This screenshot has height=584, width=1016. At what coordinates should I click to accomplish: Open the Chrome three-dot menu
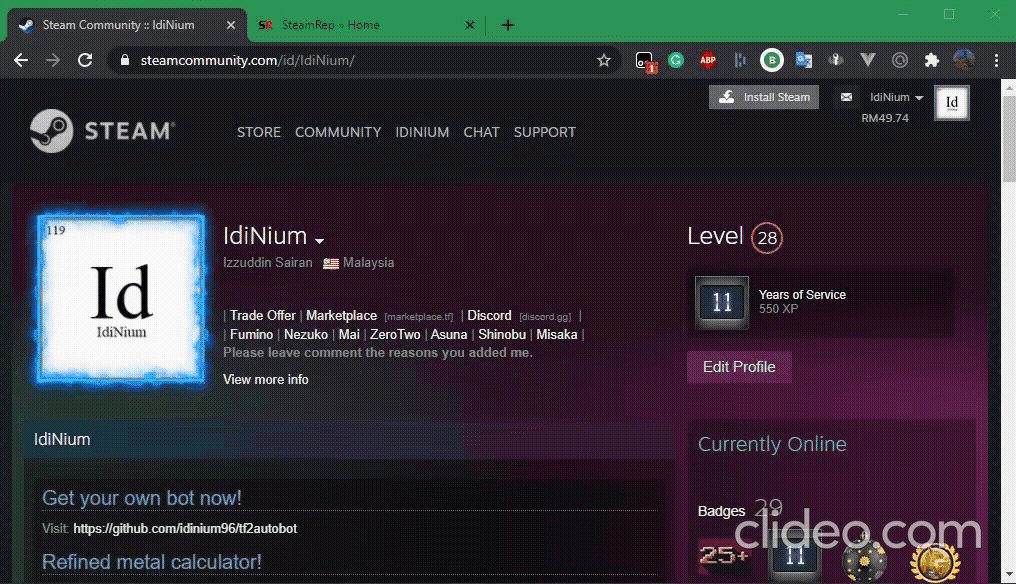tap(997, 60)
